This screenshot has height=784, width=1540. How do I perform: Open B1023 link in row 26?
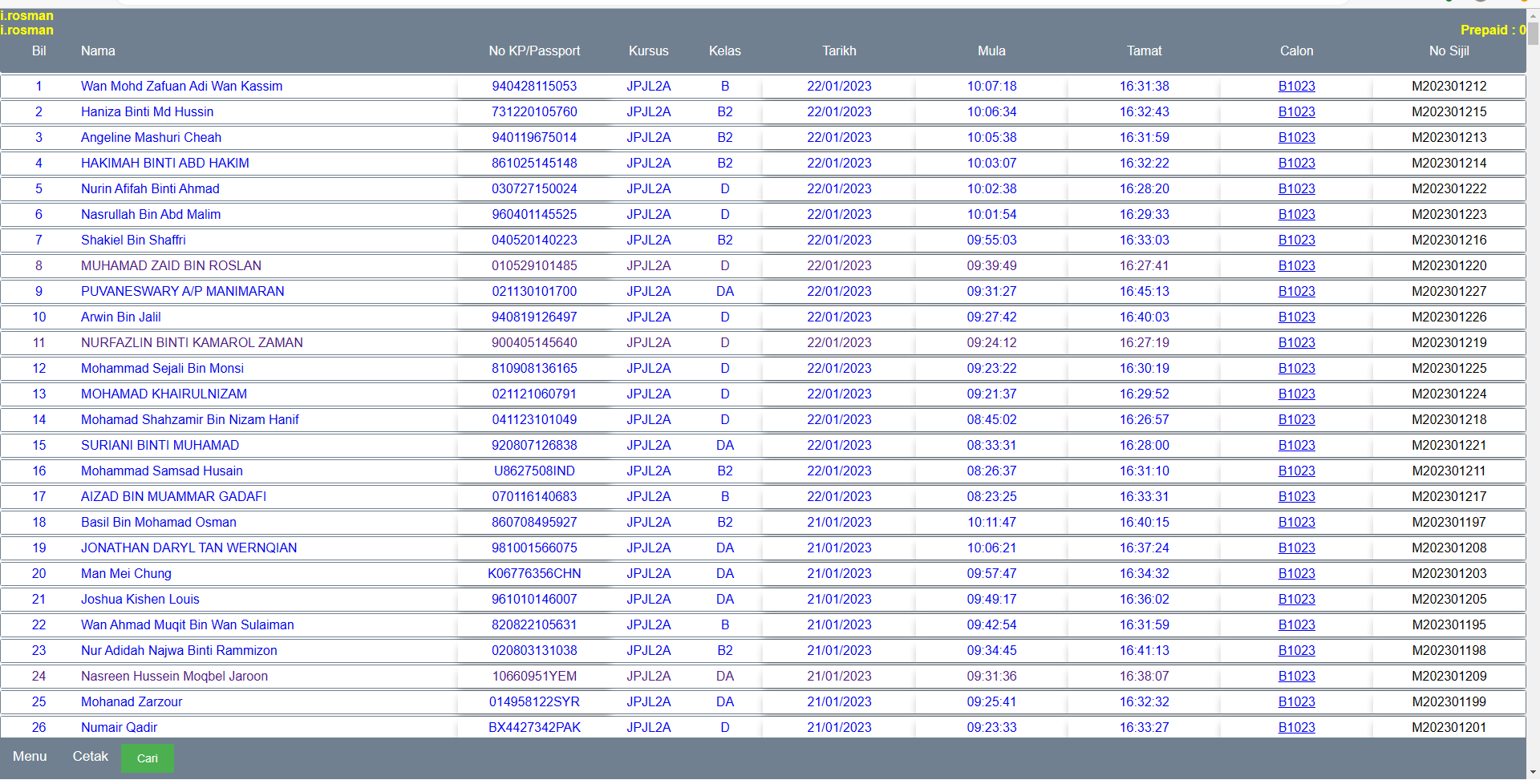tap(1296, 727)
